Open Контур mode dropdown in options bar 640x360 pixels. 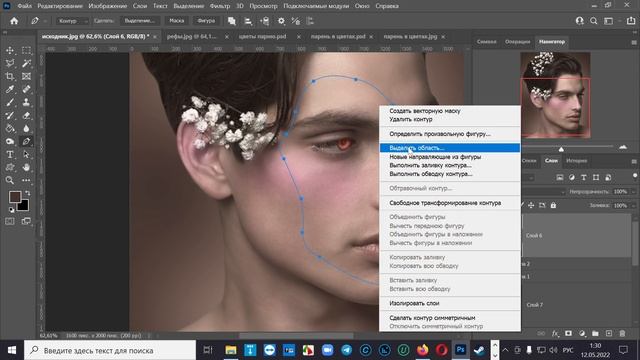click(x=72, y=21)
